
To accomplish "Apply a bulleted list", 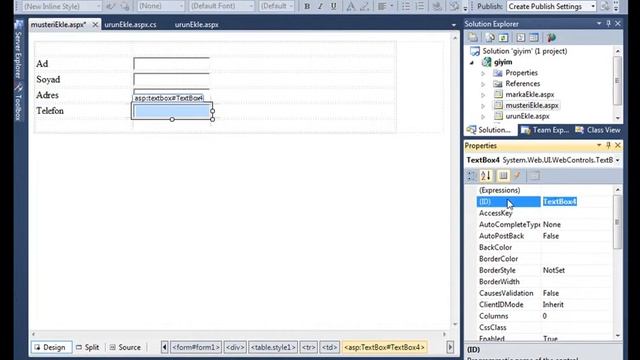I will [x=406, y=6].
